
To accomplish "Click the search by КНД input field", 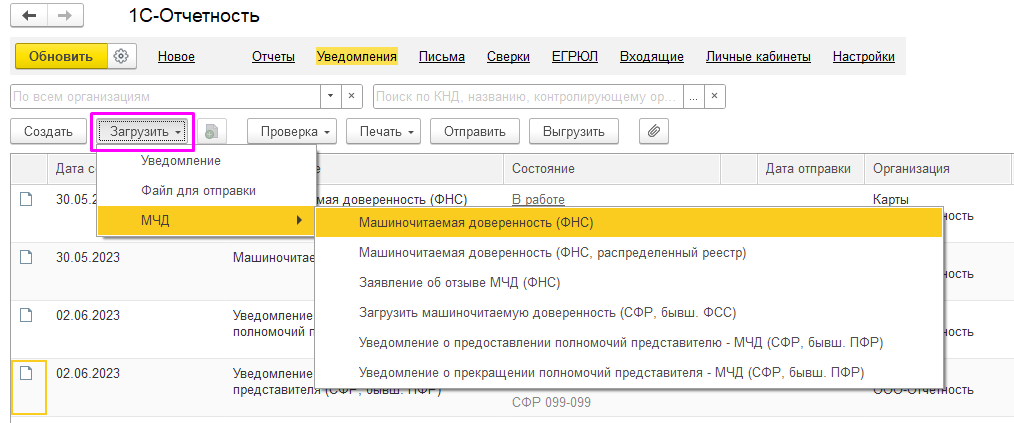I will click(x=527, y=97).
